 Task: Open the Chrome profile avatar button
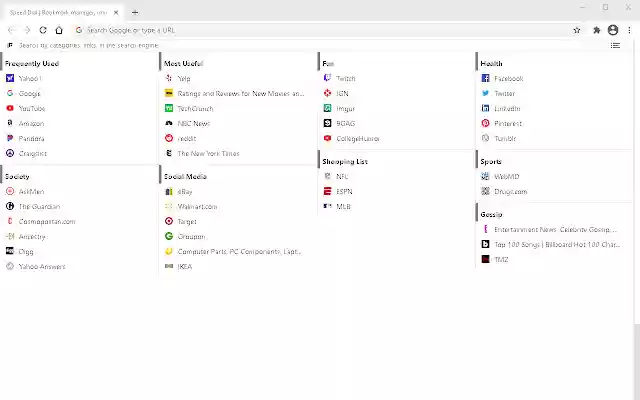(x=613, y=30)
